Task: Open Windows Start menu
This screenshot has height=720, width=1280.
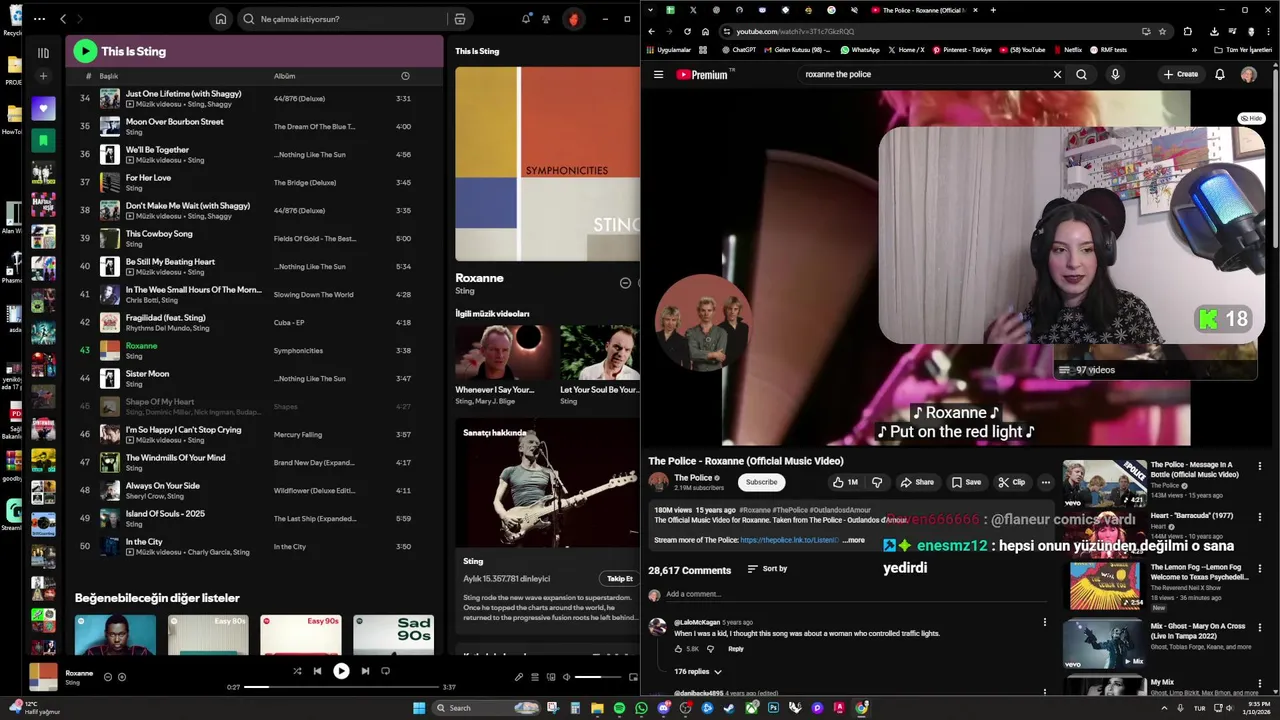Action: pyautogui.click(x=419, y=708)
